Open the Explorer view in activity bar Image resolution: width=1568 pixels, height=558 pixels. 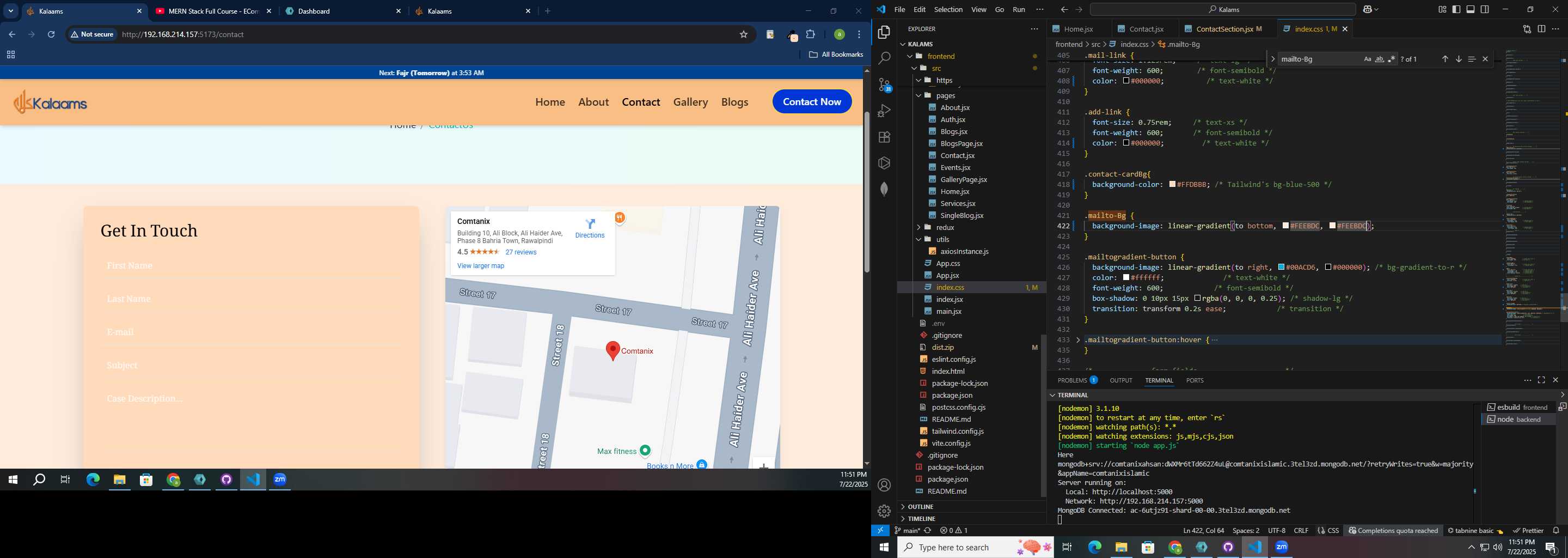884,32
